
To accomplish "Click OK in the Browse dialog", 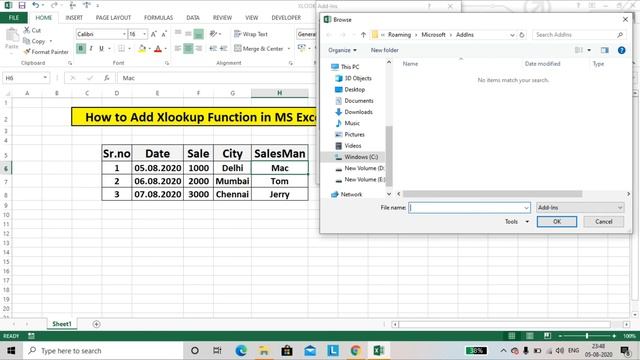I will coord(557,222).
